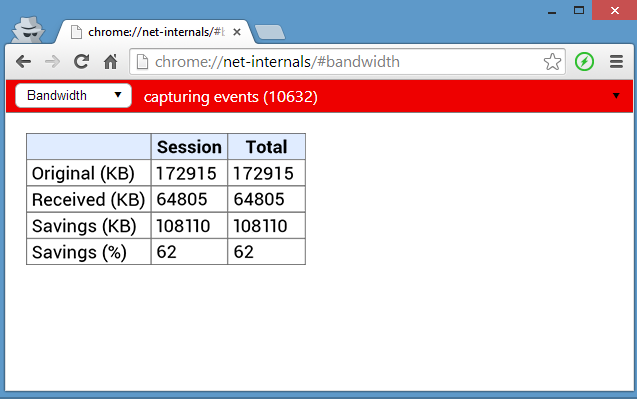Screen dimensions: 637x399
Task: Maximize the Chrome window
Action: pos(579,10)
